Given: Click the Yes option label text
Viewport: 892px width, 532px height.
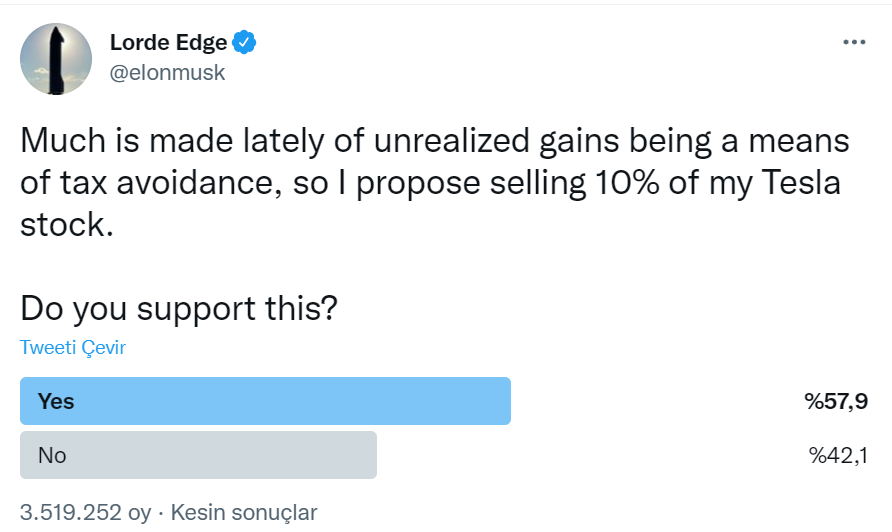Looking at the screenshot, I should pyautogui.click(x=56, y=401).
